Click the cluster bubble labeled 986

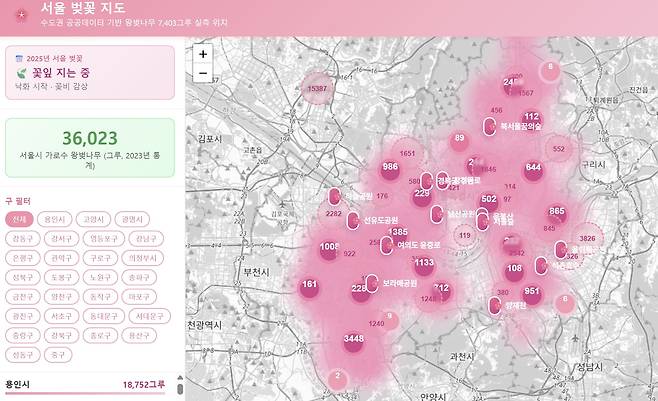390,168
